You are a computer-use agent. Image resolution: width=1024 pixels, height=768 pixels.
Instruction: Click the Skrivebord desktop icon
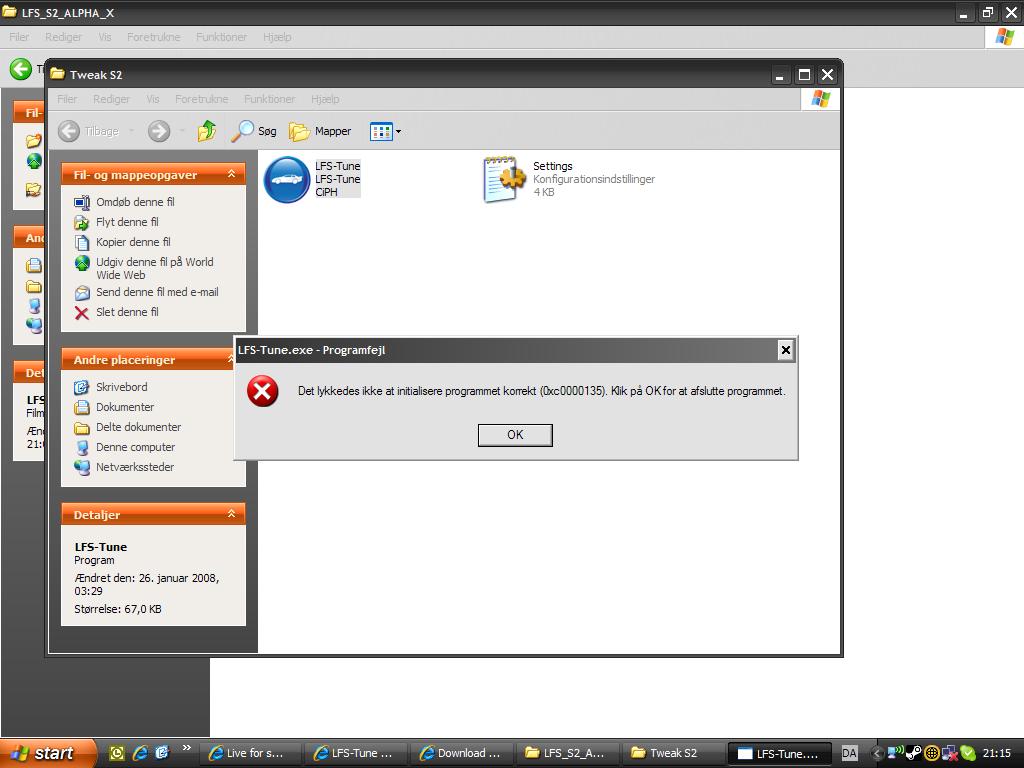pos(82,387)
